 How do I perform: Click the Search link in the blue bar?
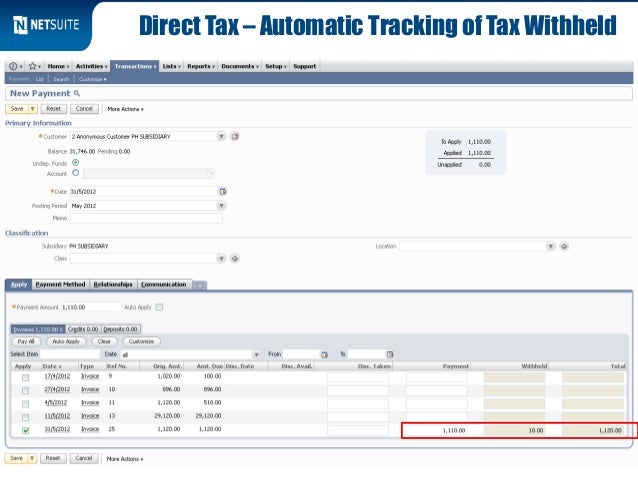(61, 79)
